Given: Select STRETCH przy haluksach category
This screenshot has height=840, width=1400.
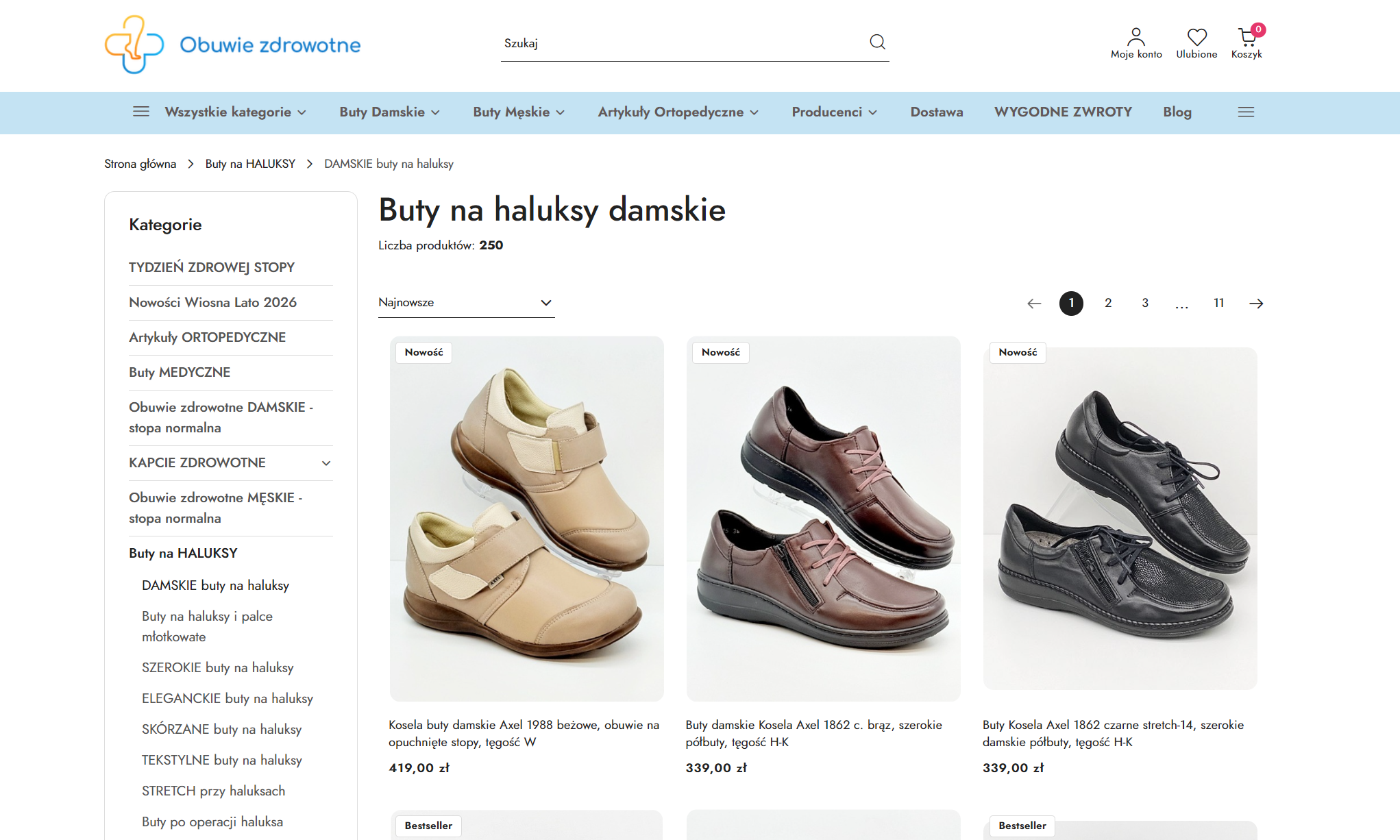Looking at the screenshot, I should tap(213, 791).
